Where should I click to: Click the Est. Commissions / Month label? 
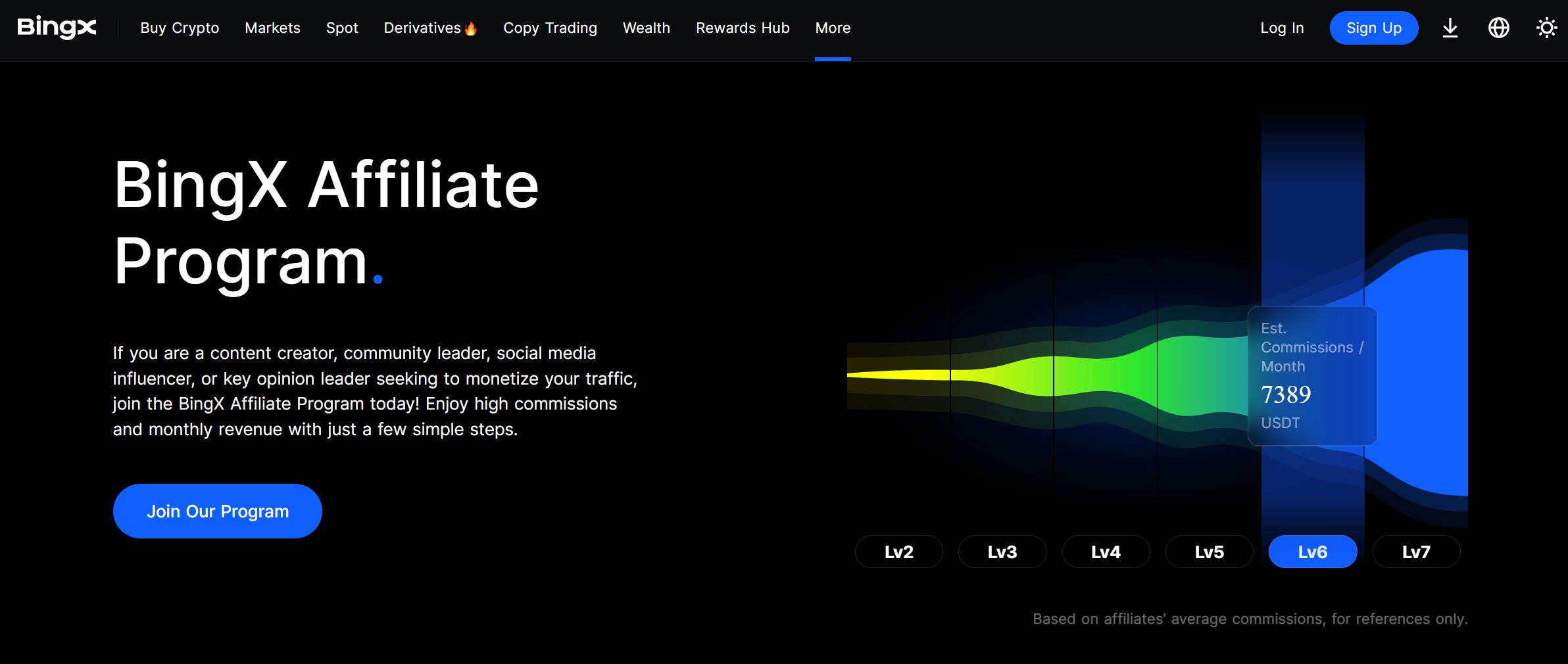[x=1312, y=347]
